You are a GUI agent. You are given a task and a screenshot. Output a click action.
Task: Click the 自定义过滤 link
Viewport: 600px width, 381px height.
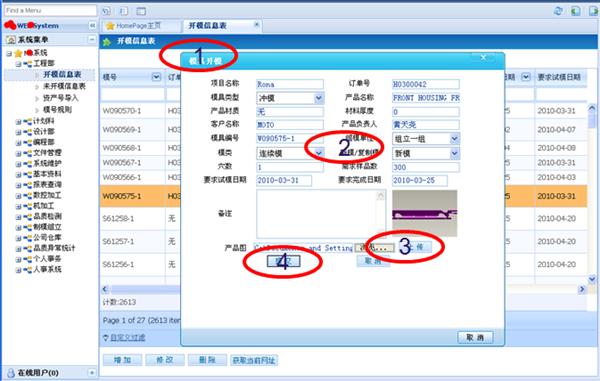[127, 337]
